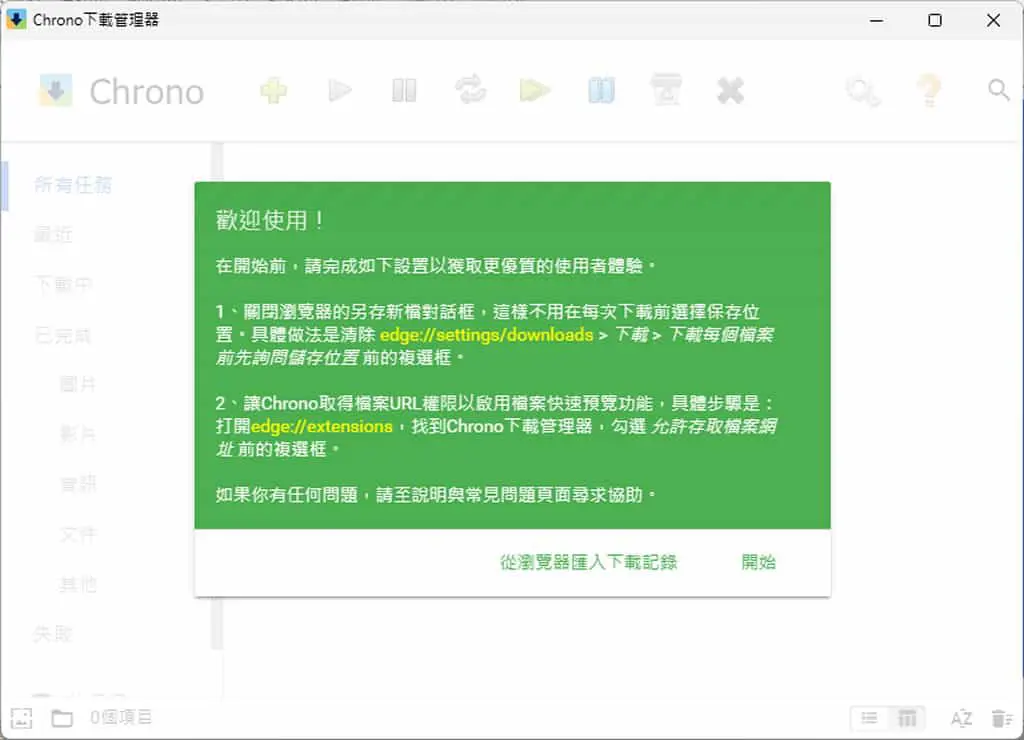
Task: Click the 開始 button in welcome dialog
Action: [758, 562]
